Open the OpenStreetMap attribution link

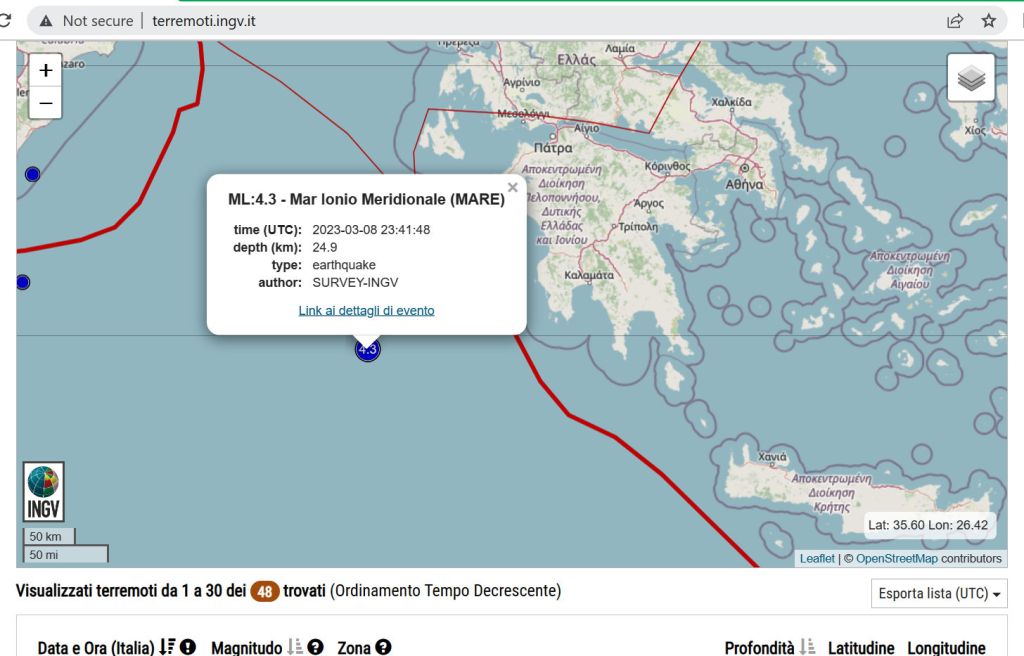[896, 558]
